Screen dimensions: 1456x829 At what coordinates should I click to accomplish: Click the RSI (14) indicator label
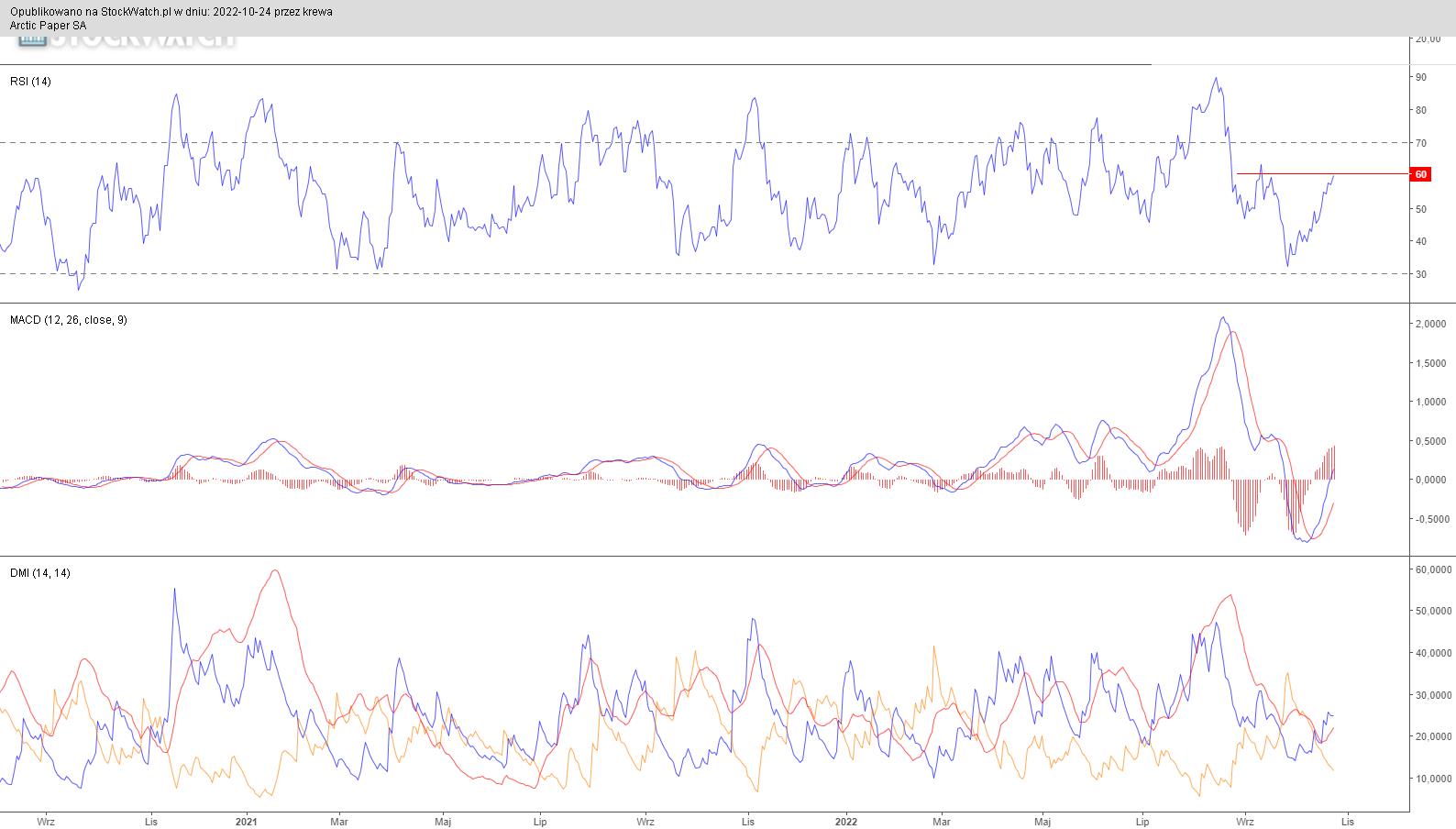30,82
